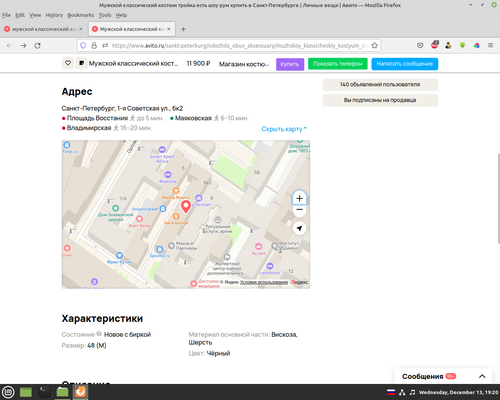Click the Площадь Восстания metro station text
Screen dimensions: 500x400
97,118
